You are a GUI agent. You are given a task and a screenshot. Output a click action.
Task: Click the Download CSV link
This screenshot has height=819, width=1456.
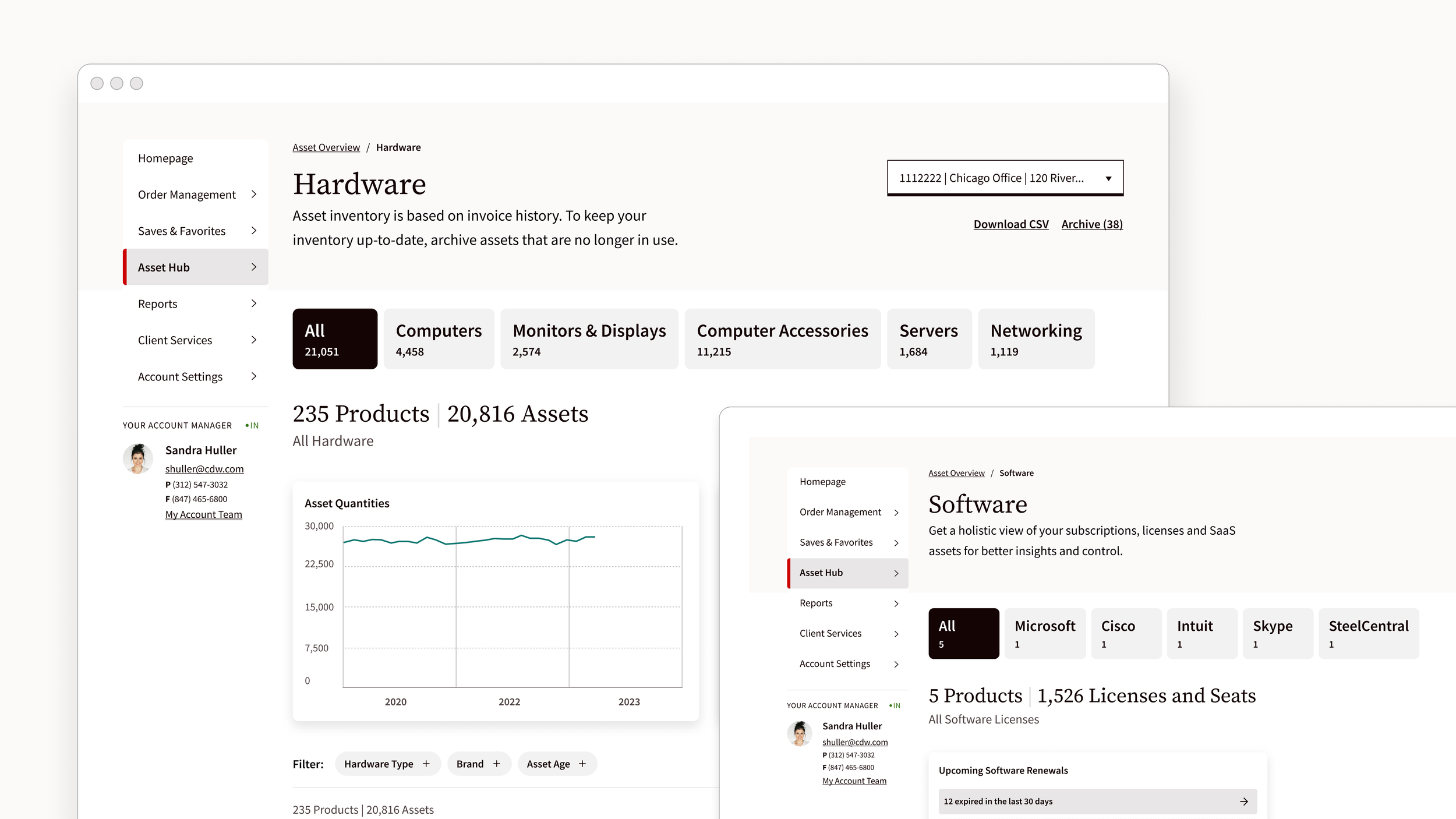[x=1011, y=224]
